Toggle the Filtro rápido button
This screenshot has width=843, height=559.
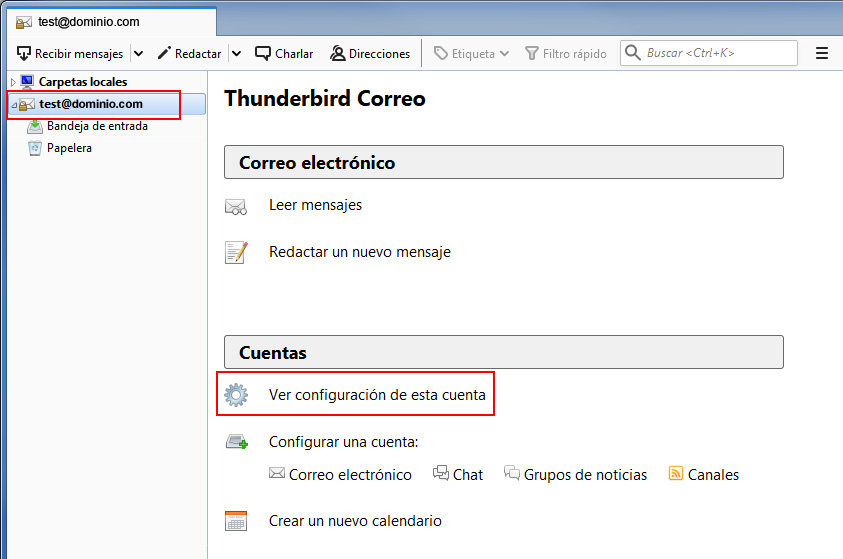(x=566, y=53)
